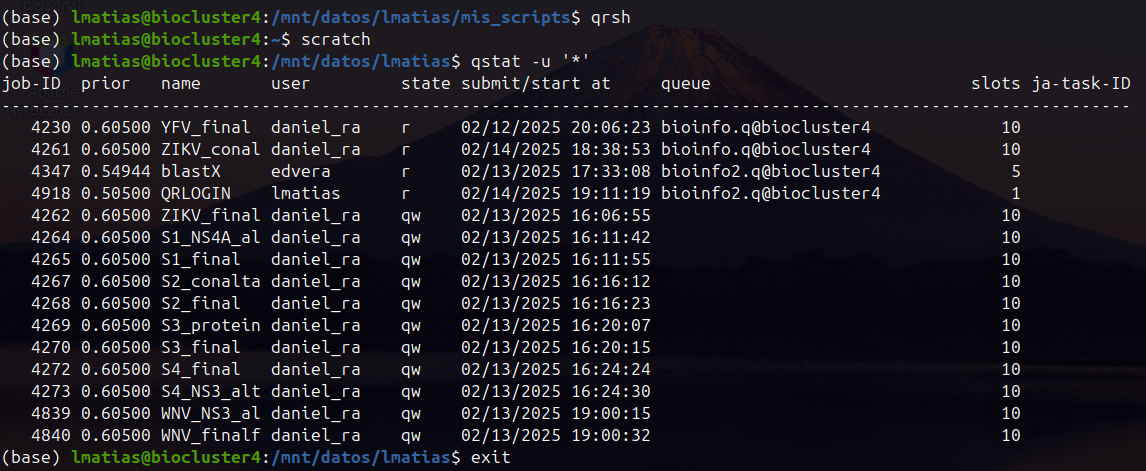Click the submit time 02/14/2025 19:11:19
The width and height of the screenshot is (1146, 471).
555,194
